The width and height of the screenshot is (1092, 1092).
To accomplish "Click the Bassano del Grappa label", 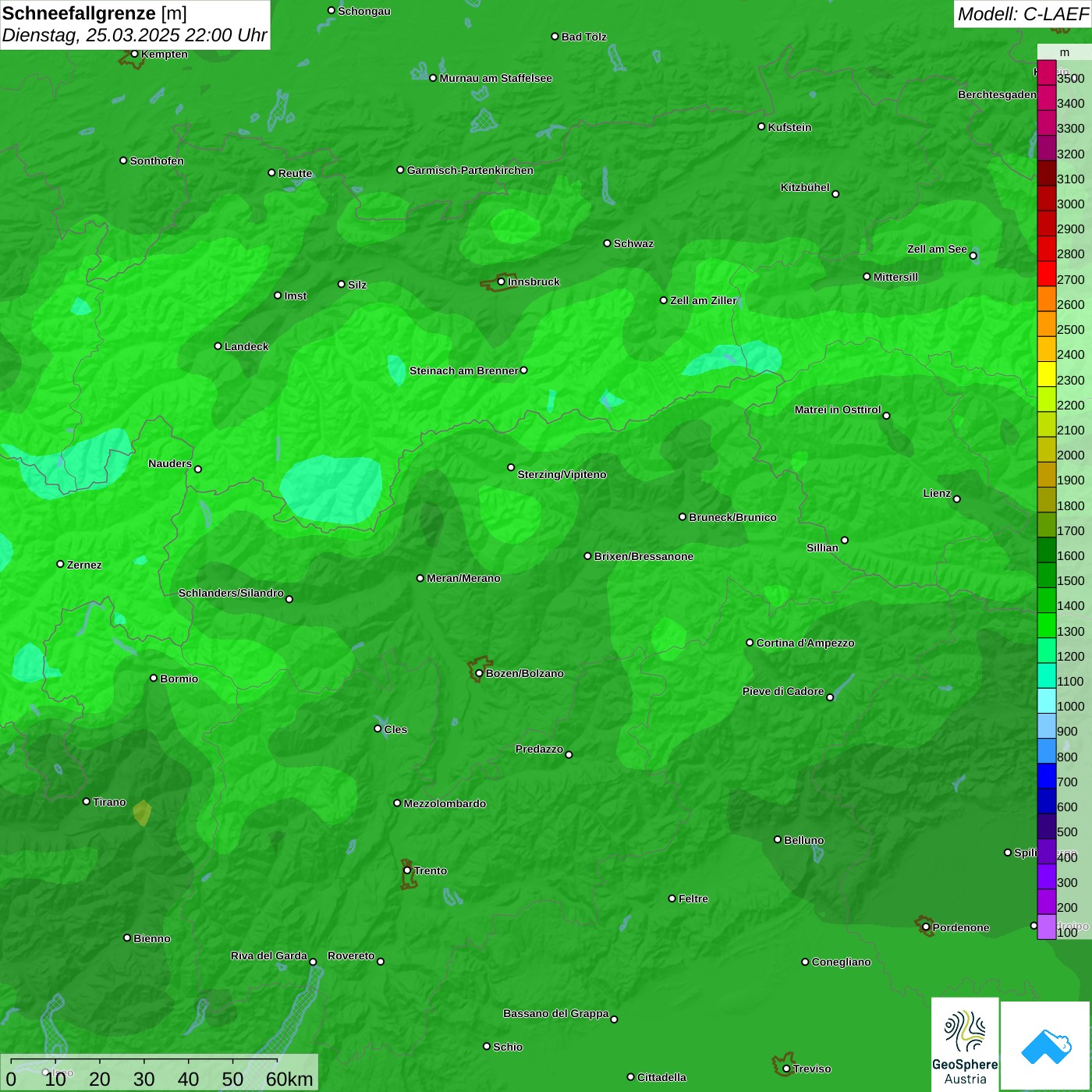I will pyautogui.click(x=556, y=1013).
